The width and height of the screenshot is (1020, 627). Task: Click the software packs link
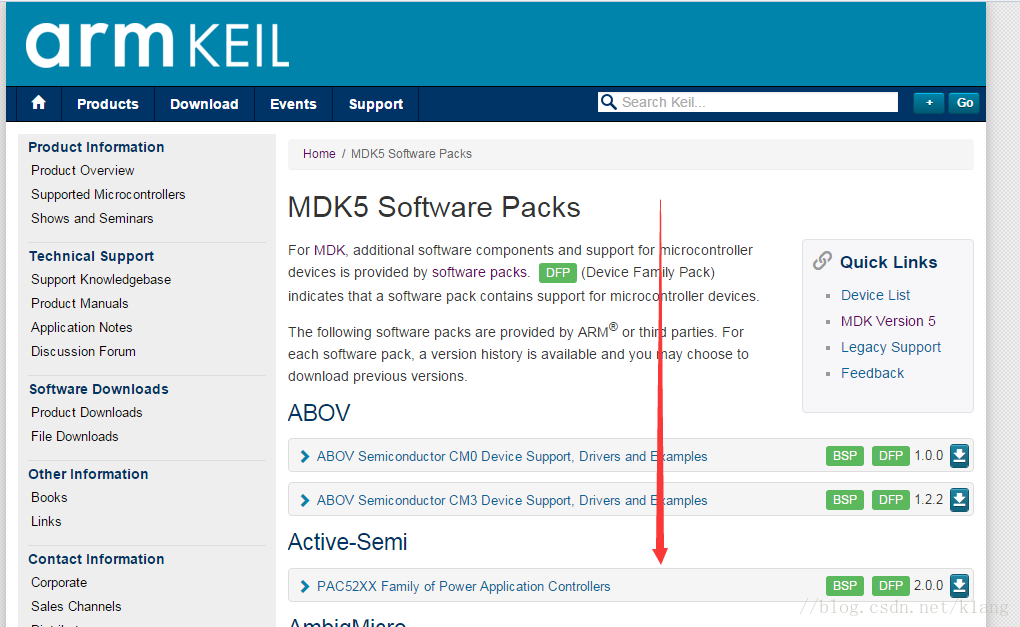coord(479,273)
